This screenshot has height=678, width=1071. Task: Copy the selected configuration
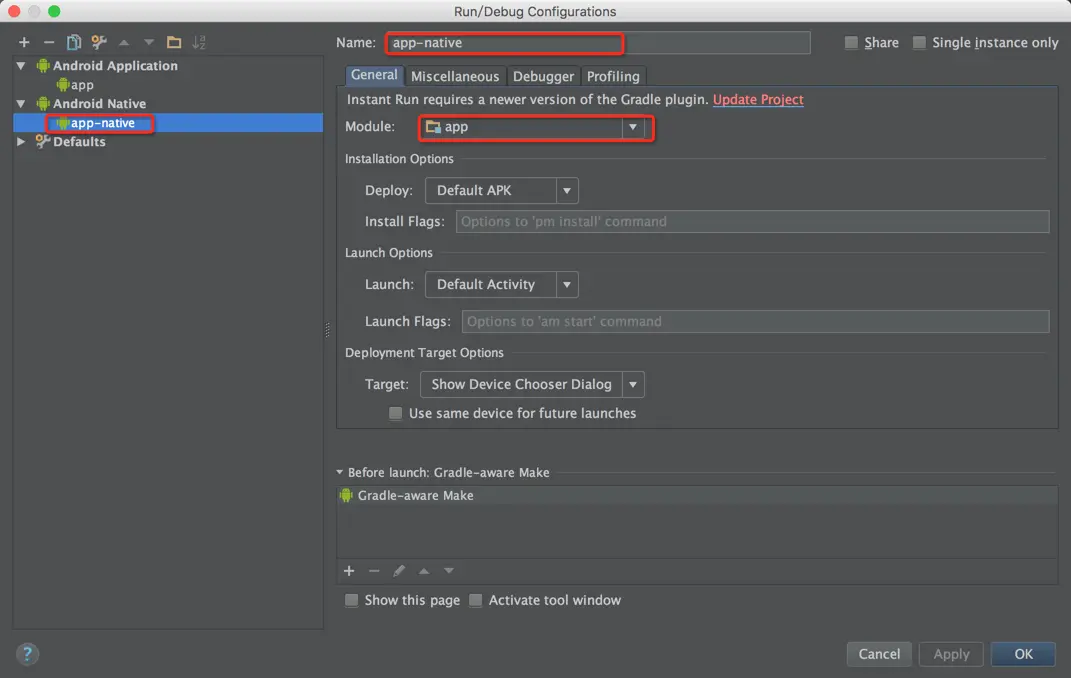click(73, 42)
